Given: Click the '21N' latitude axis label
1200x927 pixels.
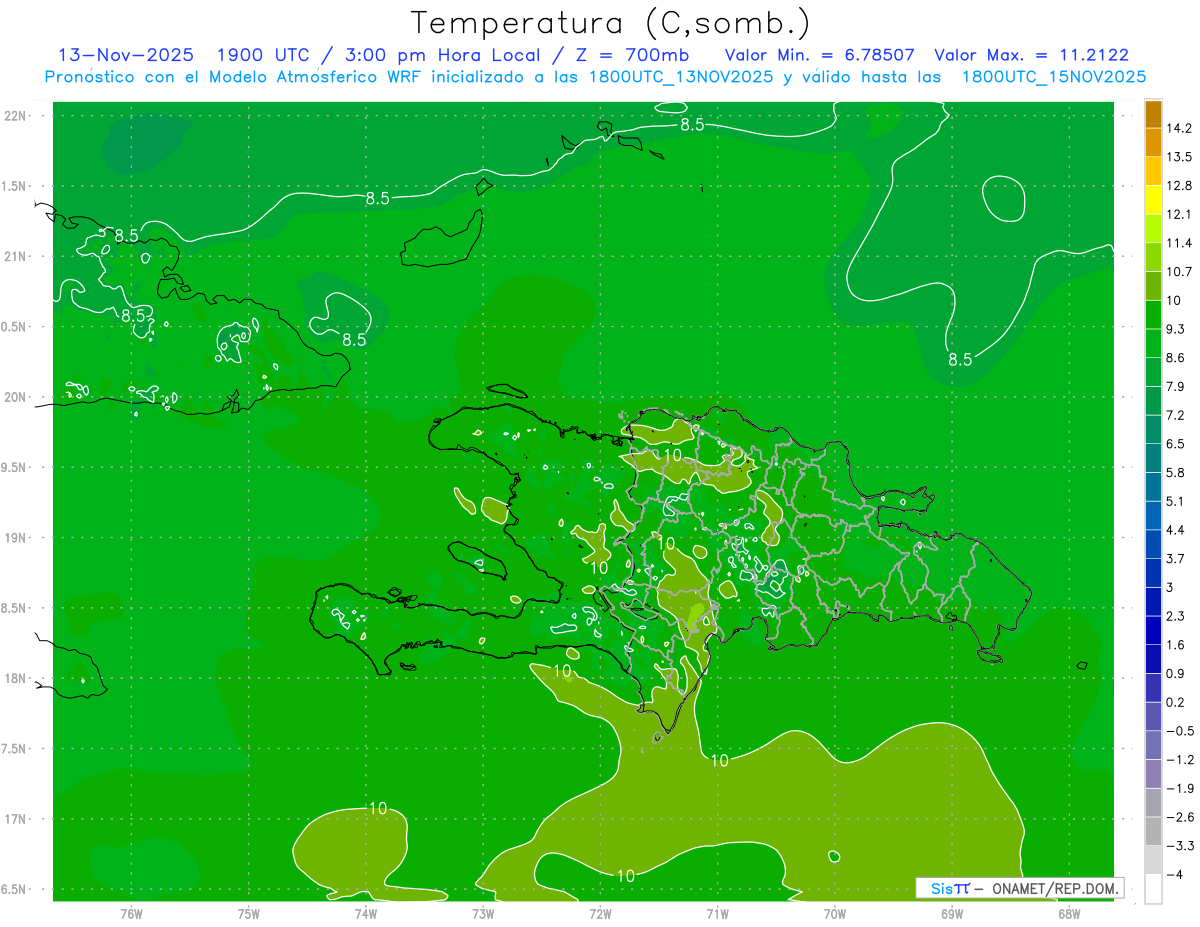Looking at the screenshot, I should [x=16, y=257].
